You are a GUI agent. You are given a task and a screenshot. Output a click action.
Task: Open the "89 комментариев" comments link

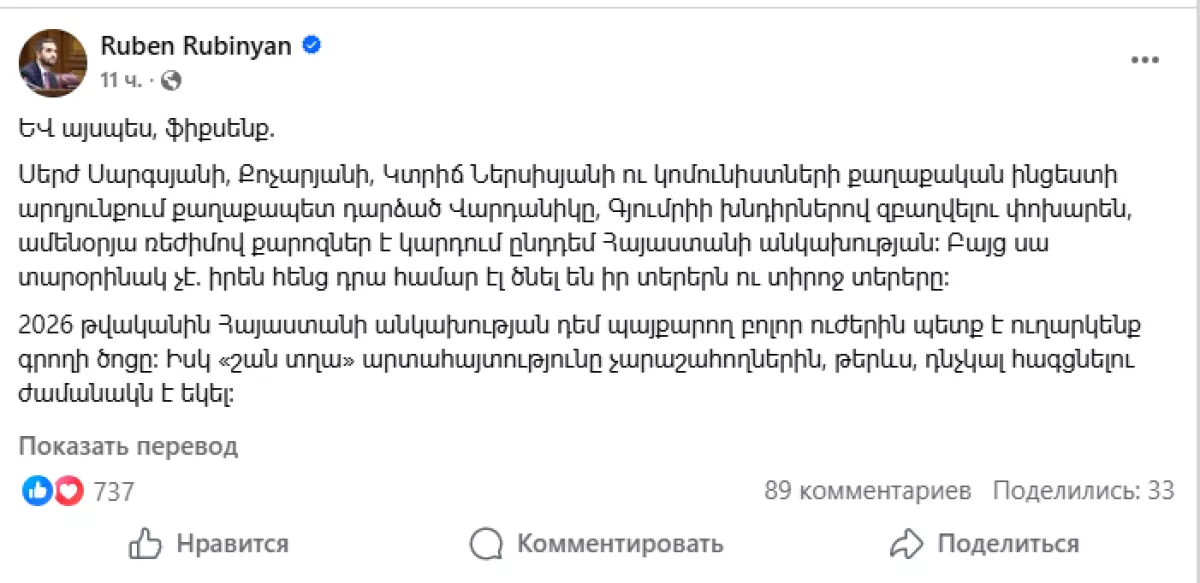pyautogui.click(x=868, y=491)
